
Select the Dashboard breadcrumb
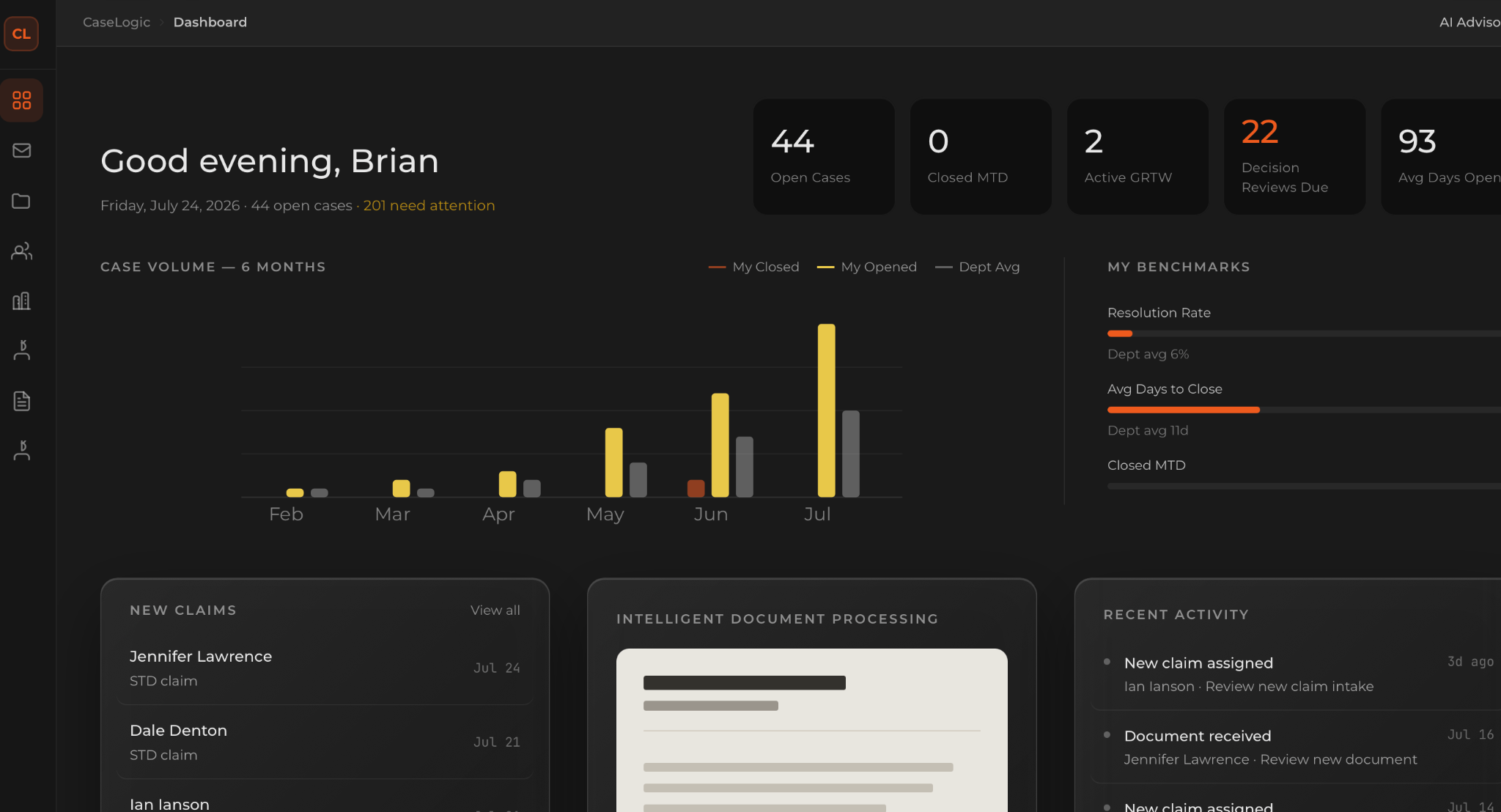pyautogui.click(x=210, y=22)
